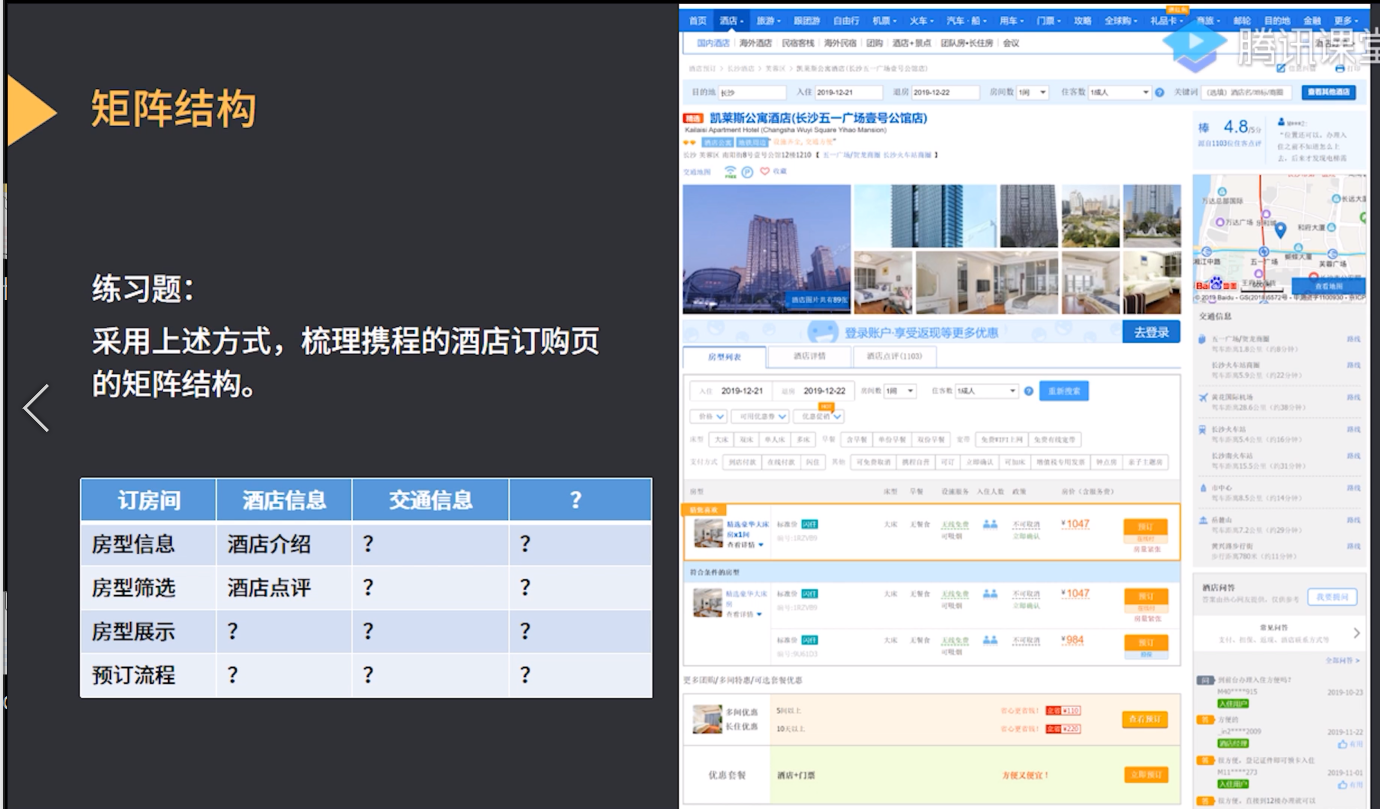Open common Q&A right chevron
The height and width of the screenshot is (809, 1380).
coord(1356,633)
